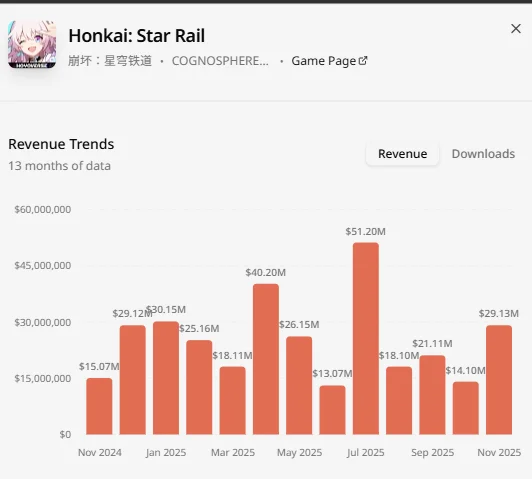Click the Nov 2024 bar labeled $15.07M

point(99,406)
